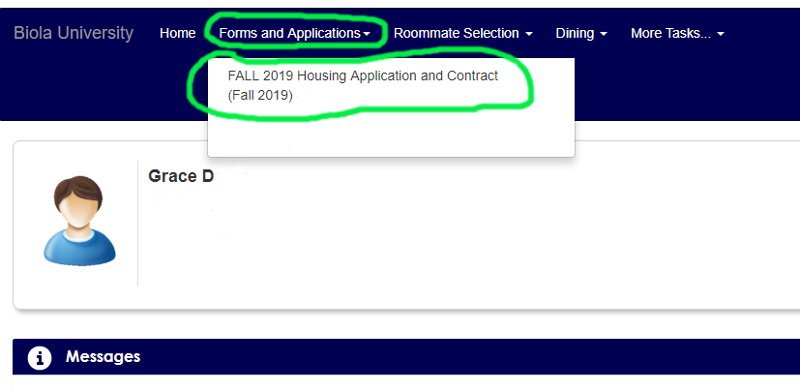Click the Messages section header
Viewport: 800px width, 392px height.
pos(406,357)
